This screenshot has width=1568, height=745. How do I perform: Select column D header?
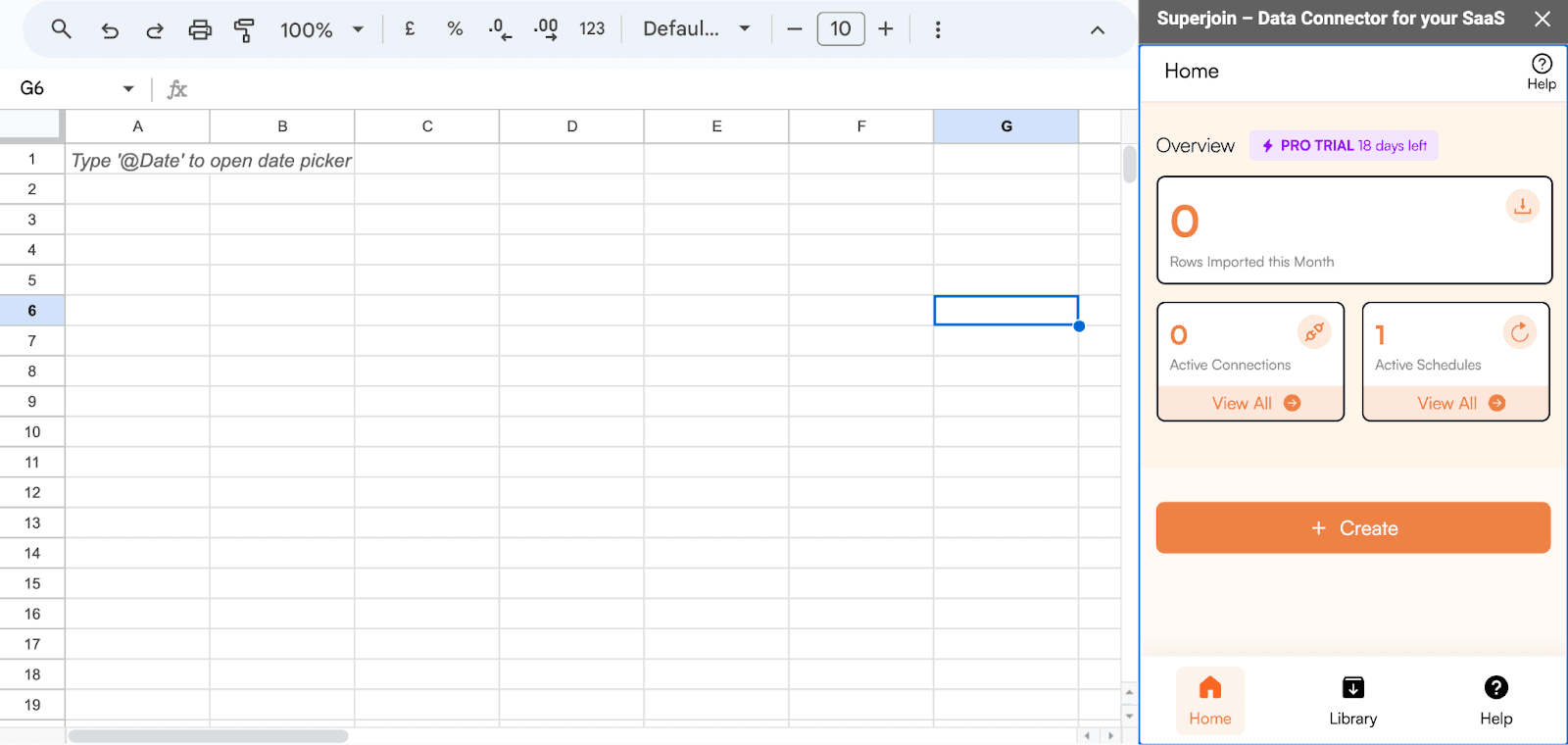coord(572,126)
